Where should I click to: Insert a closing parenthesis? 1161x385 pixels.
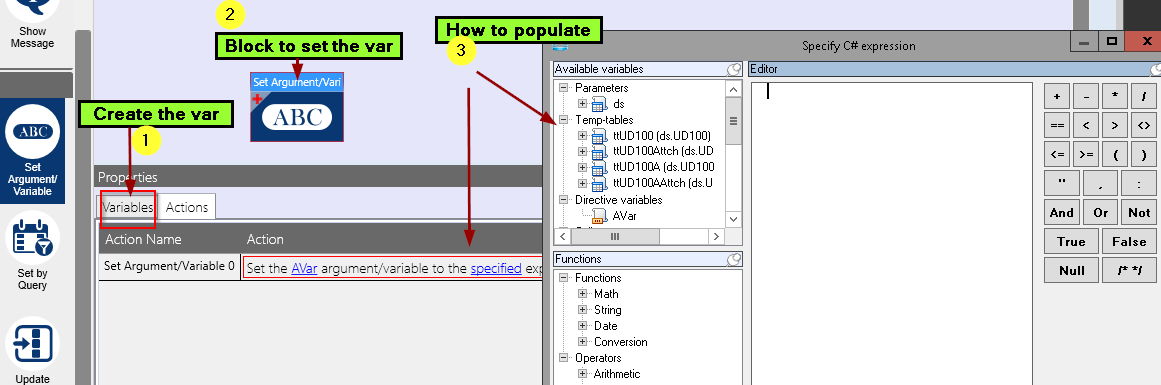(1144, 155)
